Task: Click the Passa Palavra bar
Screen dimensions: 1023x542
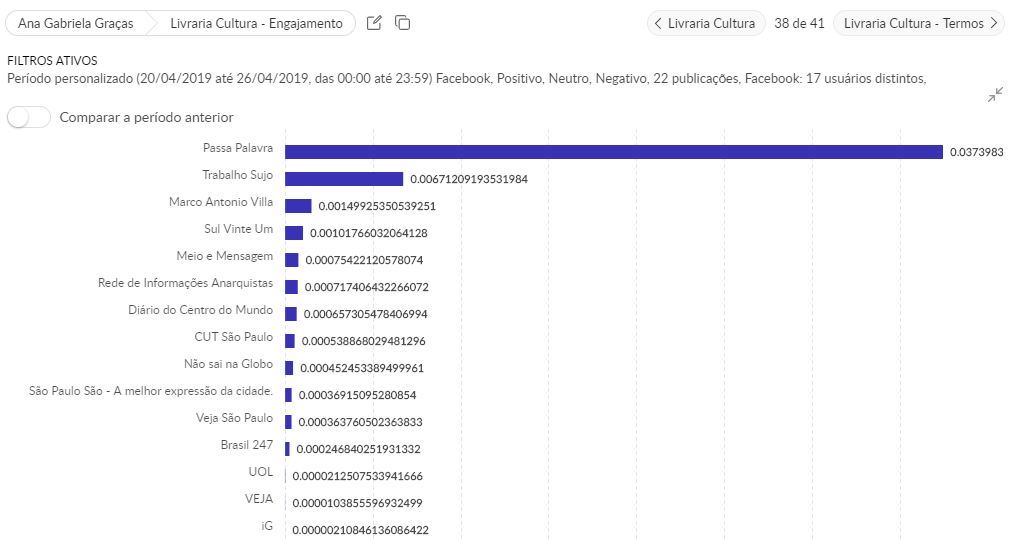Action: pyautogui.click(x=613, y=152)
